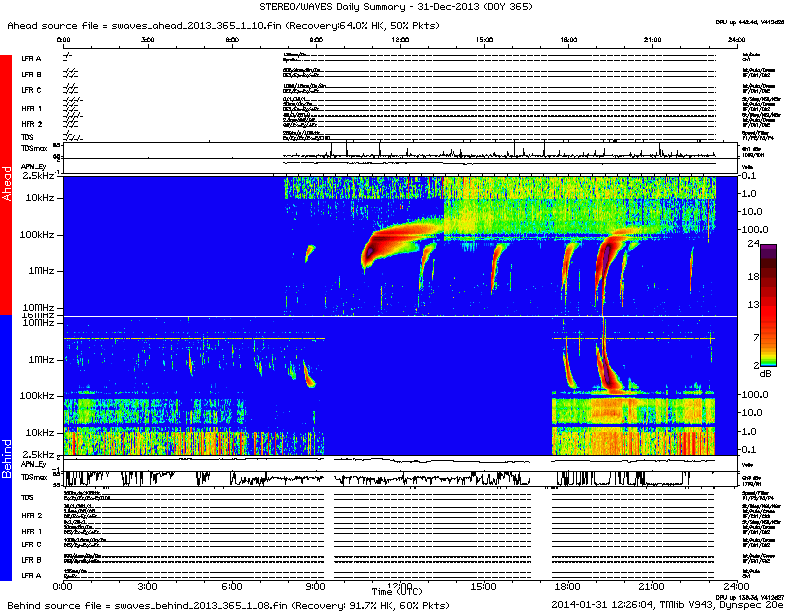Click the 2.5kHz label on the Ahead axis
792x612 pixels.
38,176
